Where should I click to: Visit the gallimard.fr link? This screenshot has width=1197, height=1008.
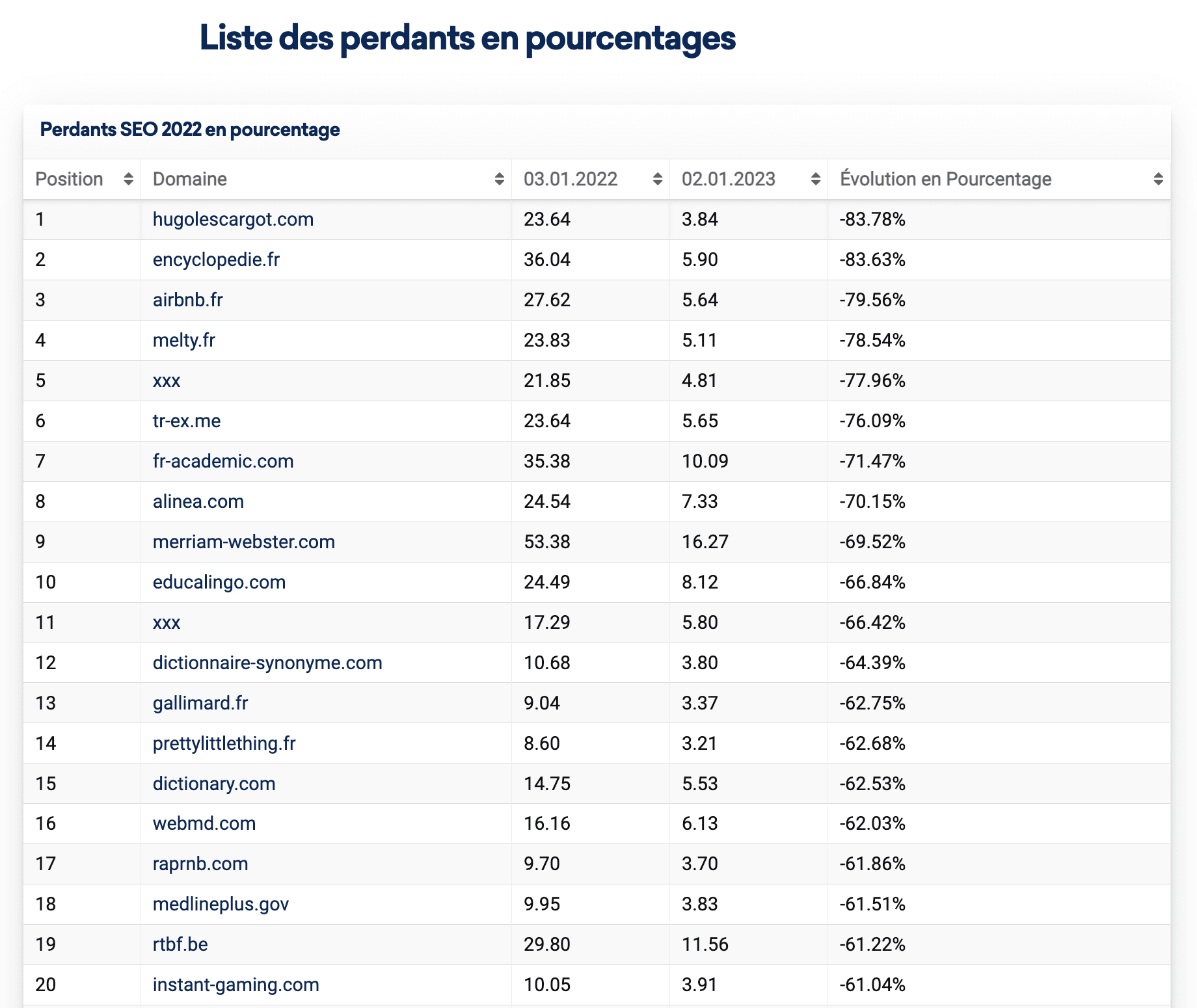[200, 703]
